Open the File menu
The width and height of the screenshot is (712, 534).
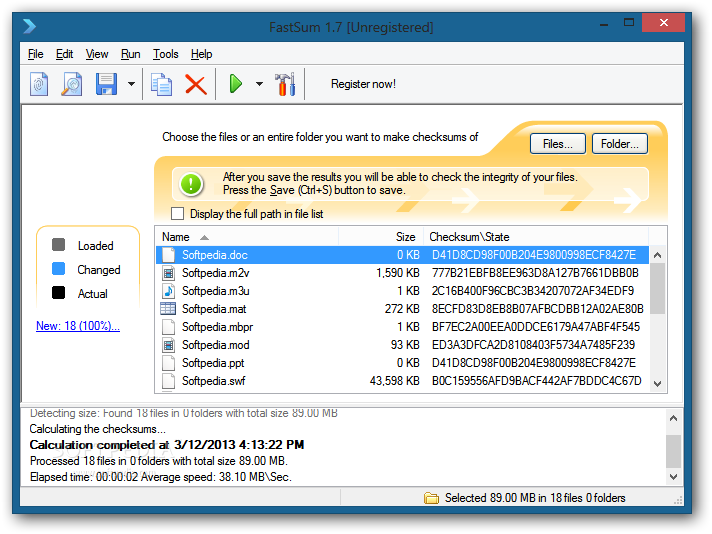[35, 54]
